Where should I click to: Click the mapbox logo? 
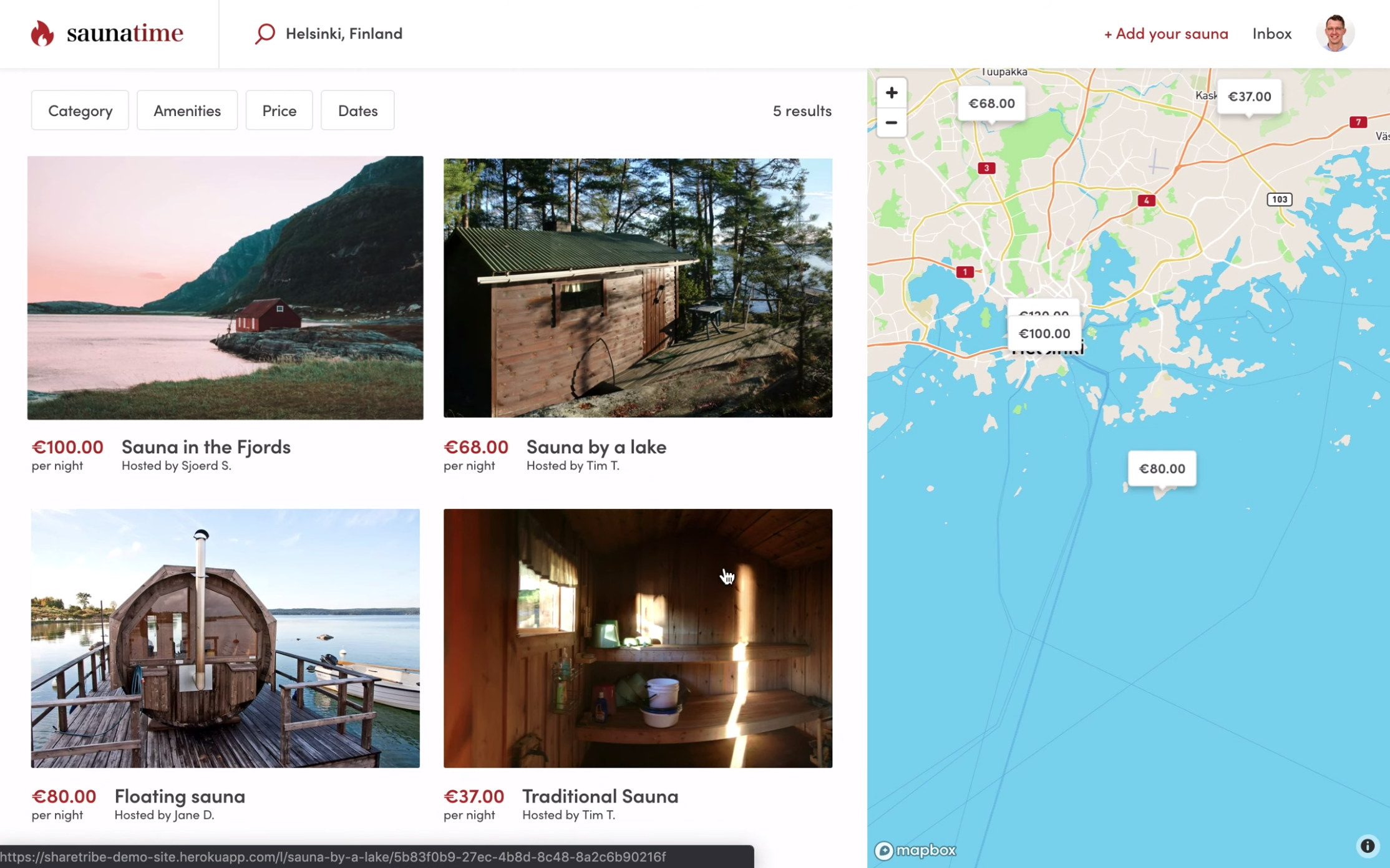[915, 850]
